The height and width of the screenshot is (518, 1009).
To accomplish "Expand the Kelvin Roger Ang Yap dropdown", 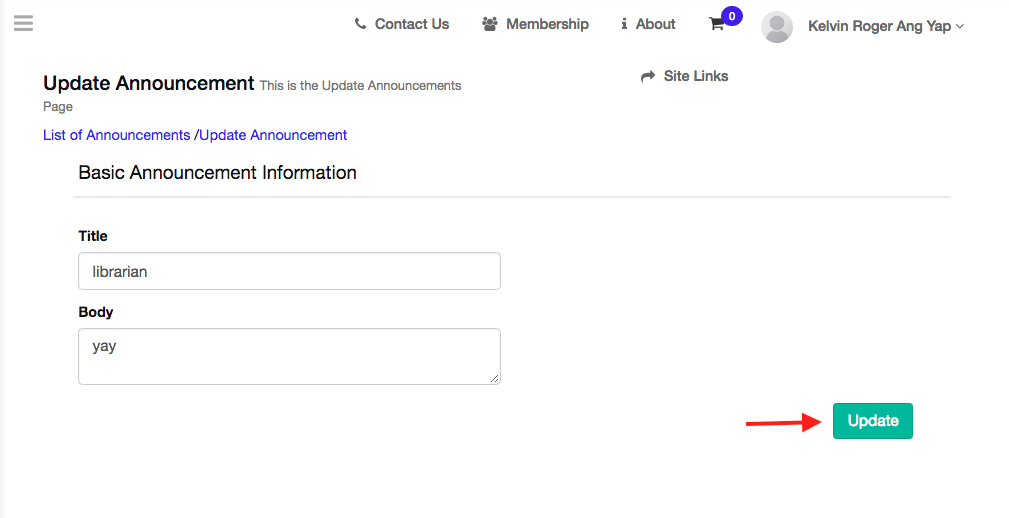I will (879, 26).
